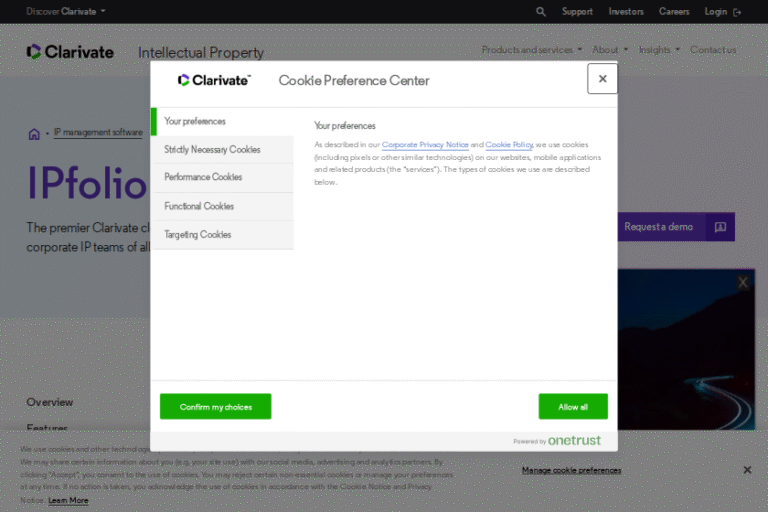Open Manage cookie preferences link
768x512 pixels.
tap(571, 470)
